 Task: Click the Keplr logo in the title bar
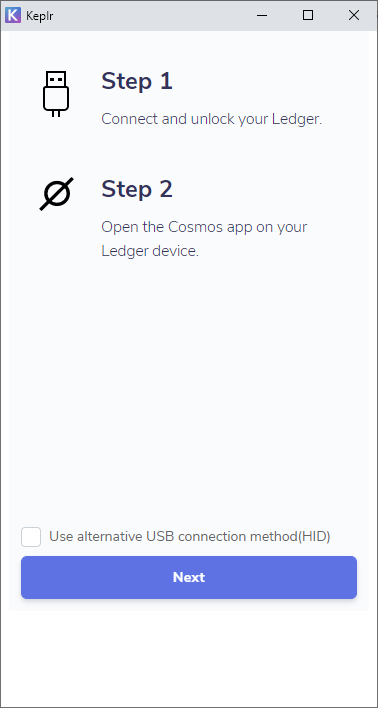[13, 15]
